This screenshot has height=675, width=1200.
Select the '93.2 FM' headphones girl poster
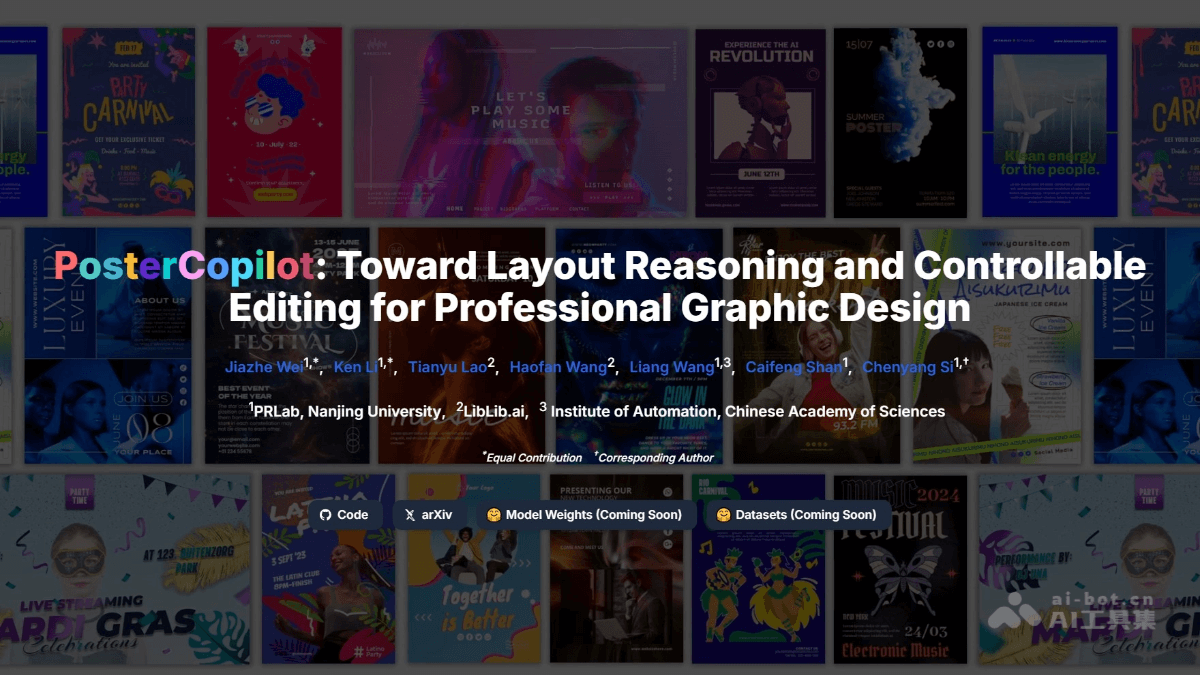coord(818,346)
